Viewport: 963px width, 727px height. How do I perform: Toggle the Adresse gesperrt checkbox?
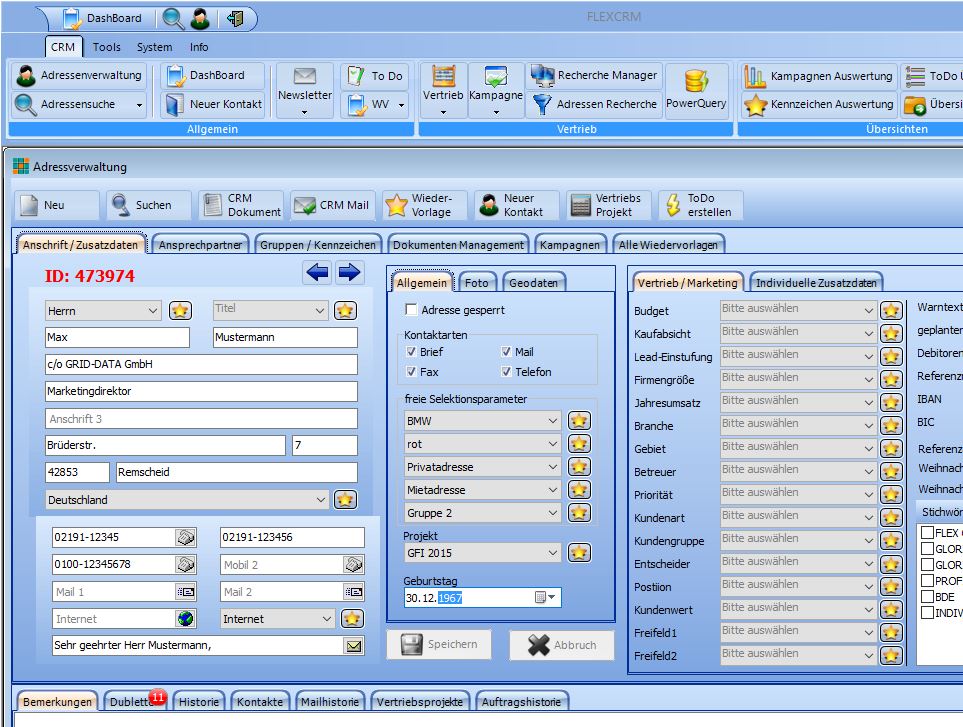pos(411,309)
